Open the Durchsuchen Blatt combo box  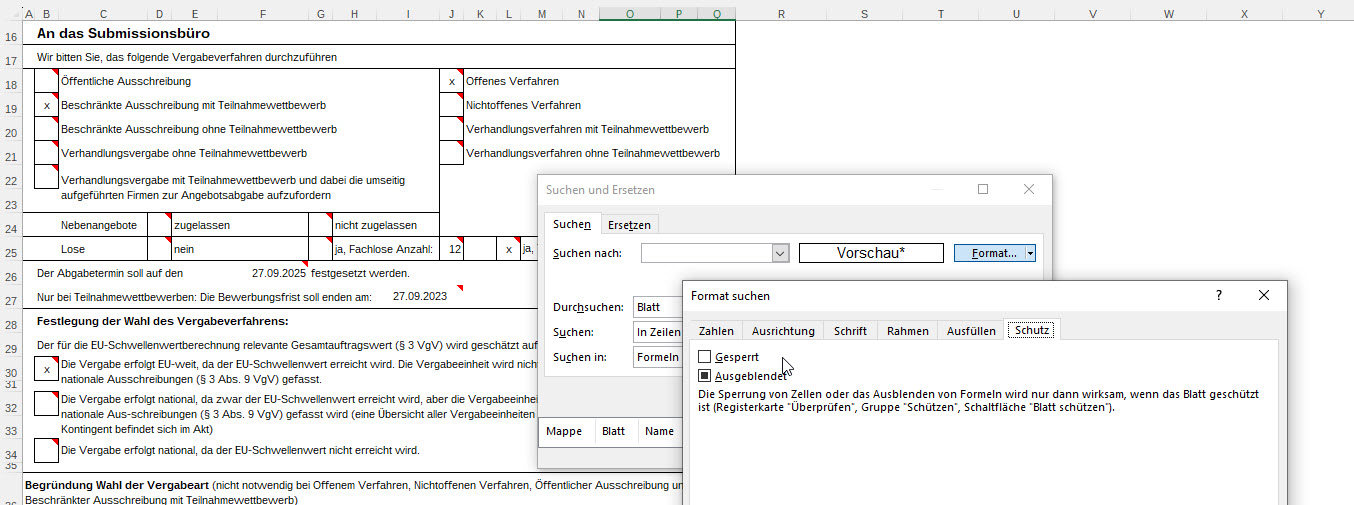coord(656,307)
